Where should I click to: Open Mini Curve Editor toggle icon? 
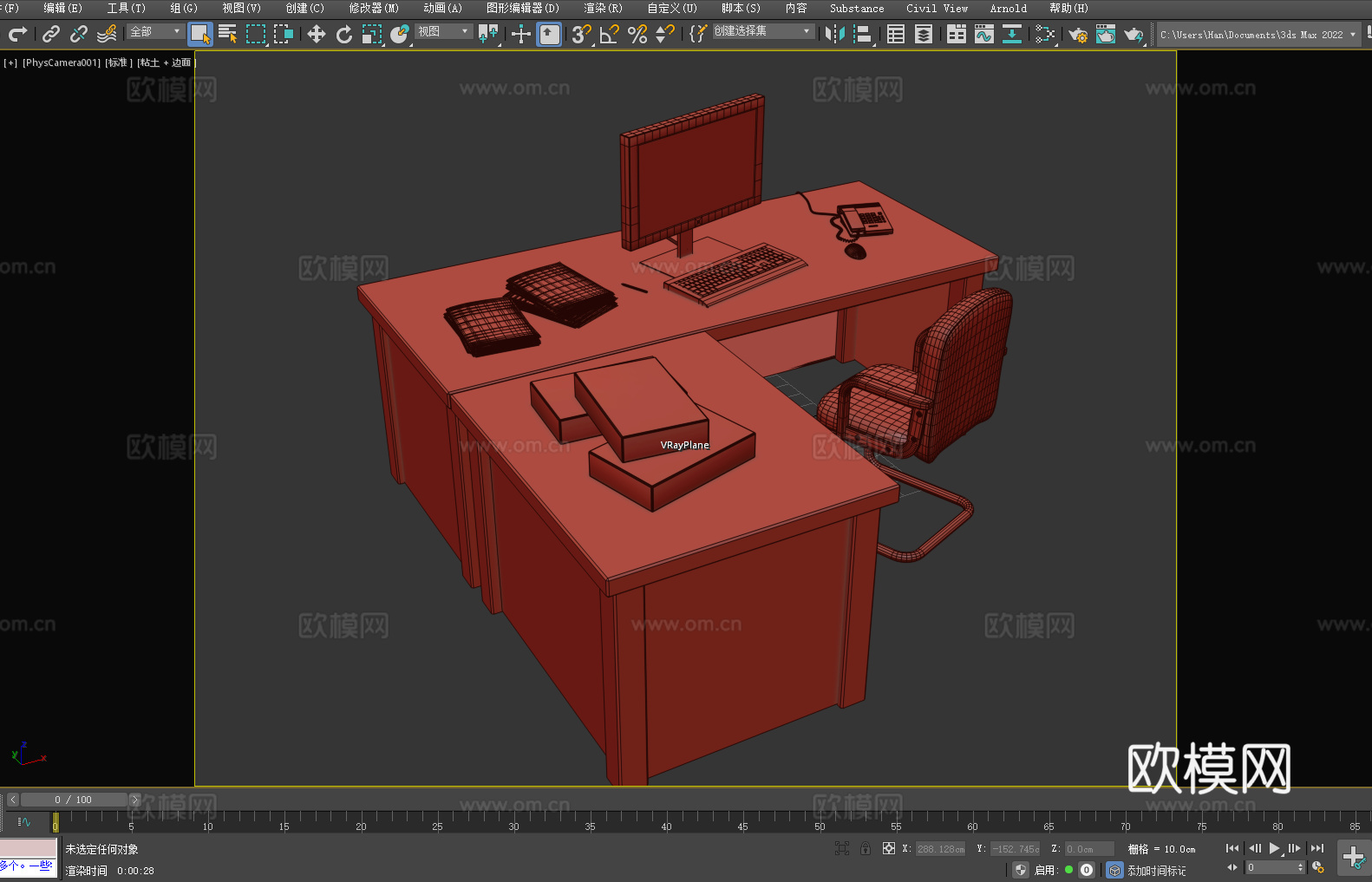click(x=24, y=821)
